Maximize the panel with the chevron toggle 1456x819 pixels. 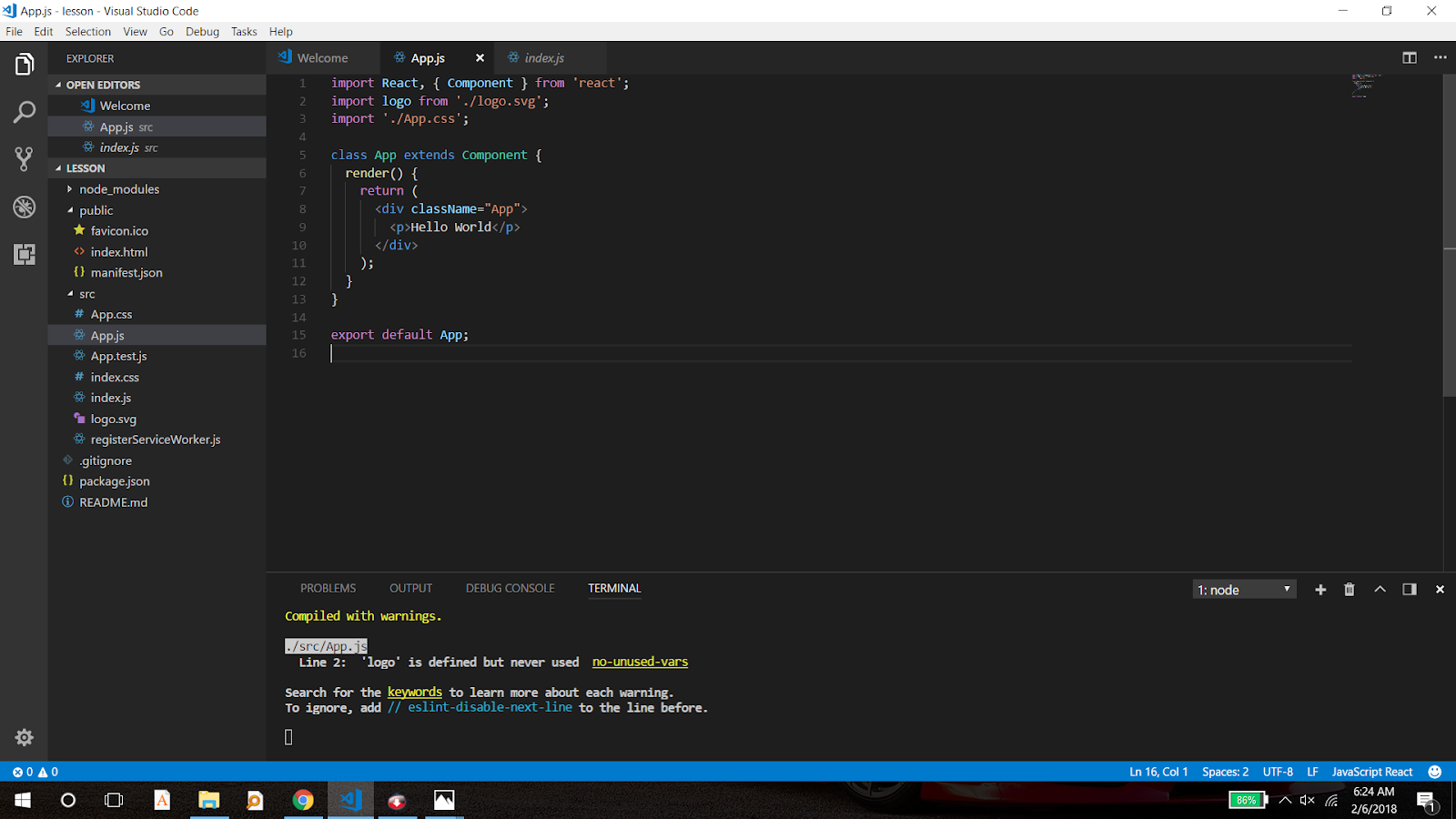1380,589
